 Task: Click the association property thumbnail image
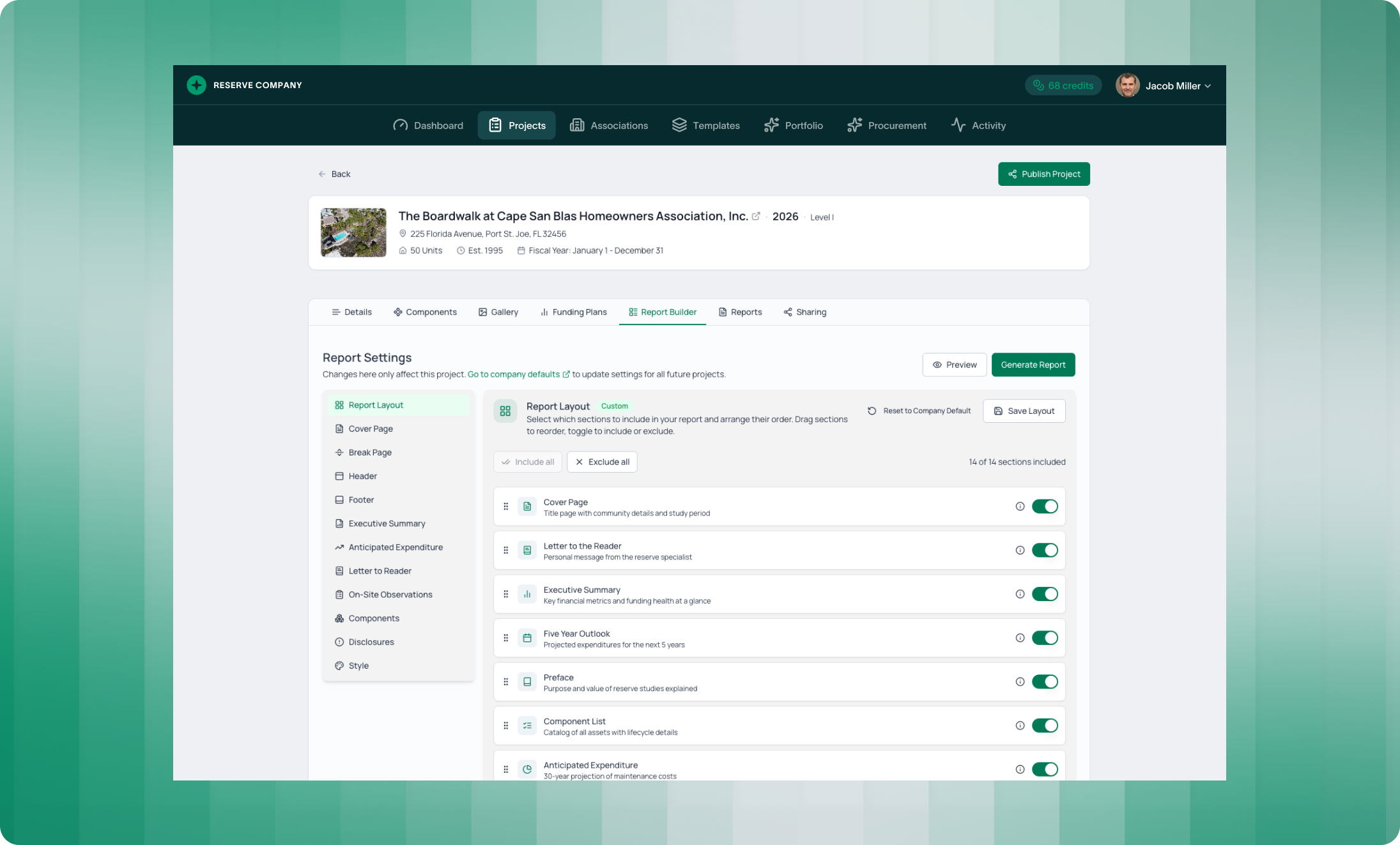353,232
